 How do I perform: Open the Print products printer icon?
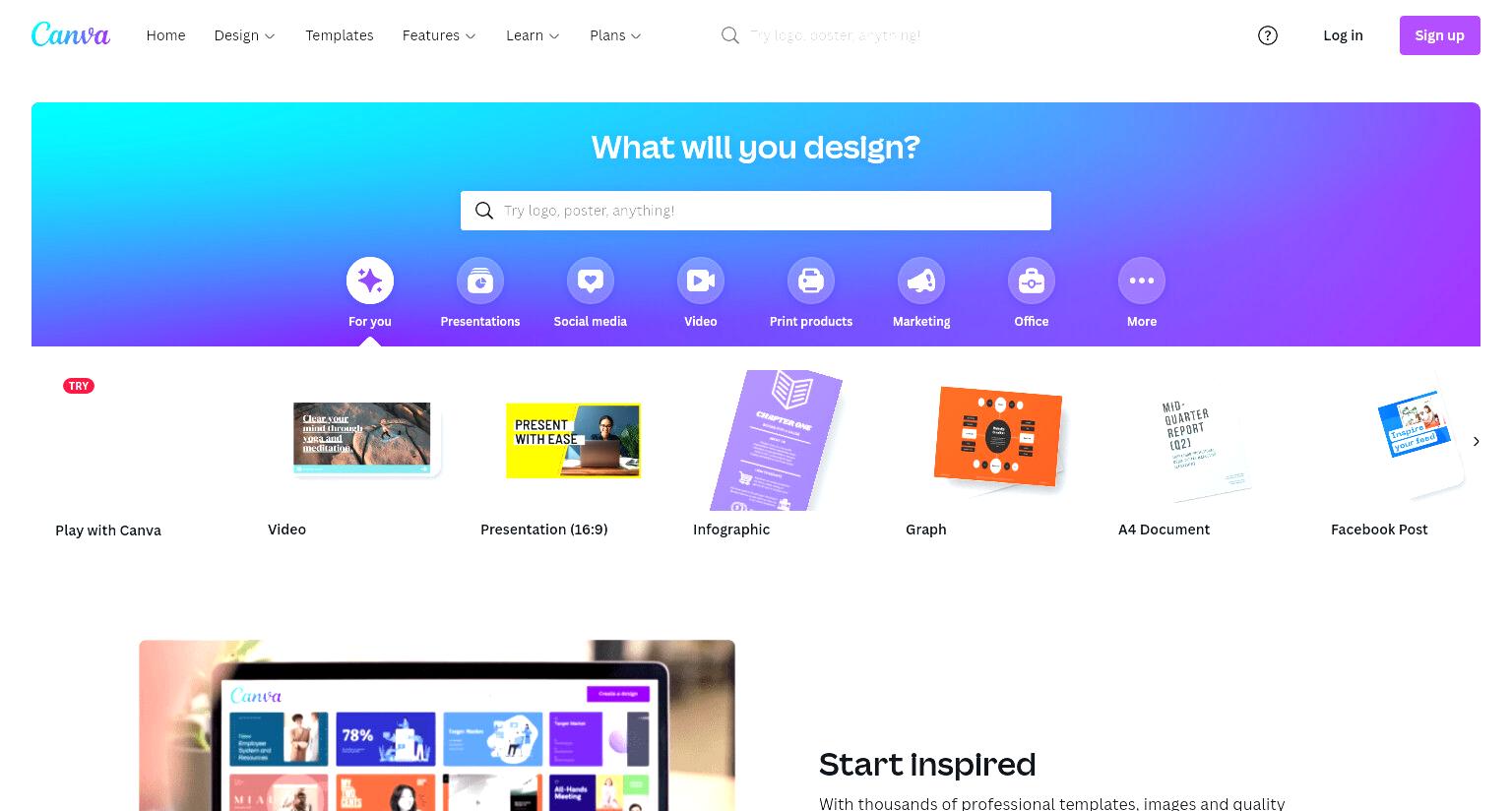811,281
